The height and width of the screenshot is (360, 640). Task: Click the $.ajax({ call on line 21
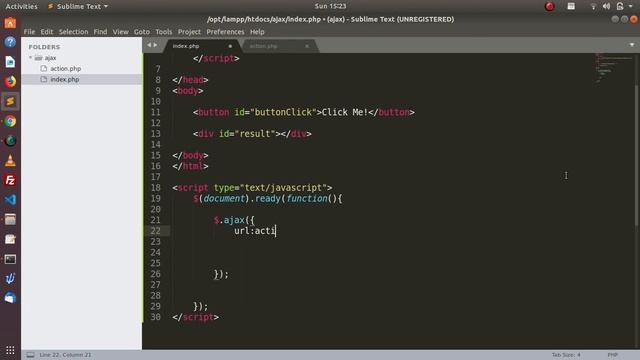pos(234,220)
